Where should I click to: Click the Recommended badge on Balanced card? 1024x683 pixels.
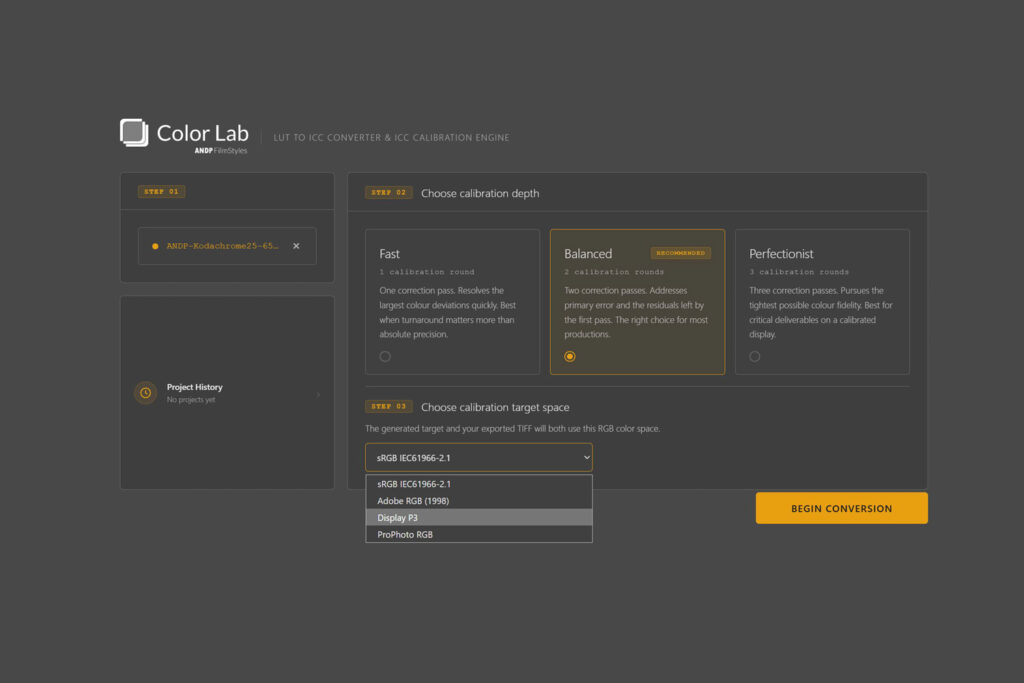pyautogui.click(x=680, y=253)
